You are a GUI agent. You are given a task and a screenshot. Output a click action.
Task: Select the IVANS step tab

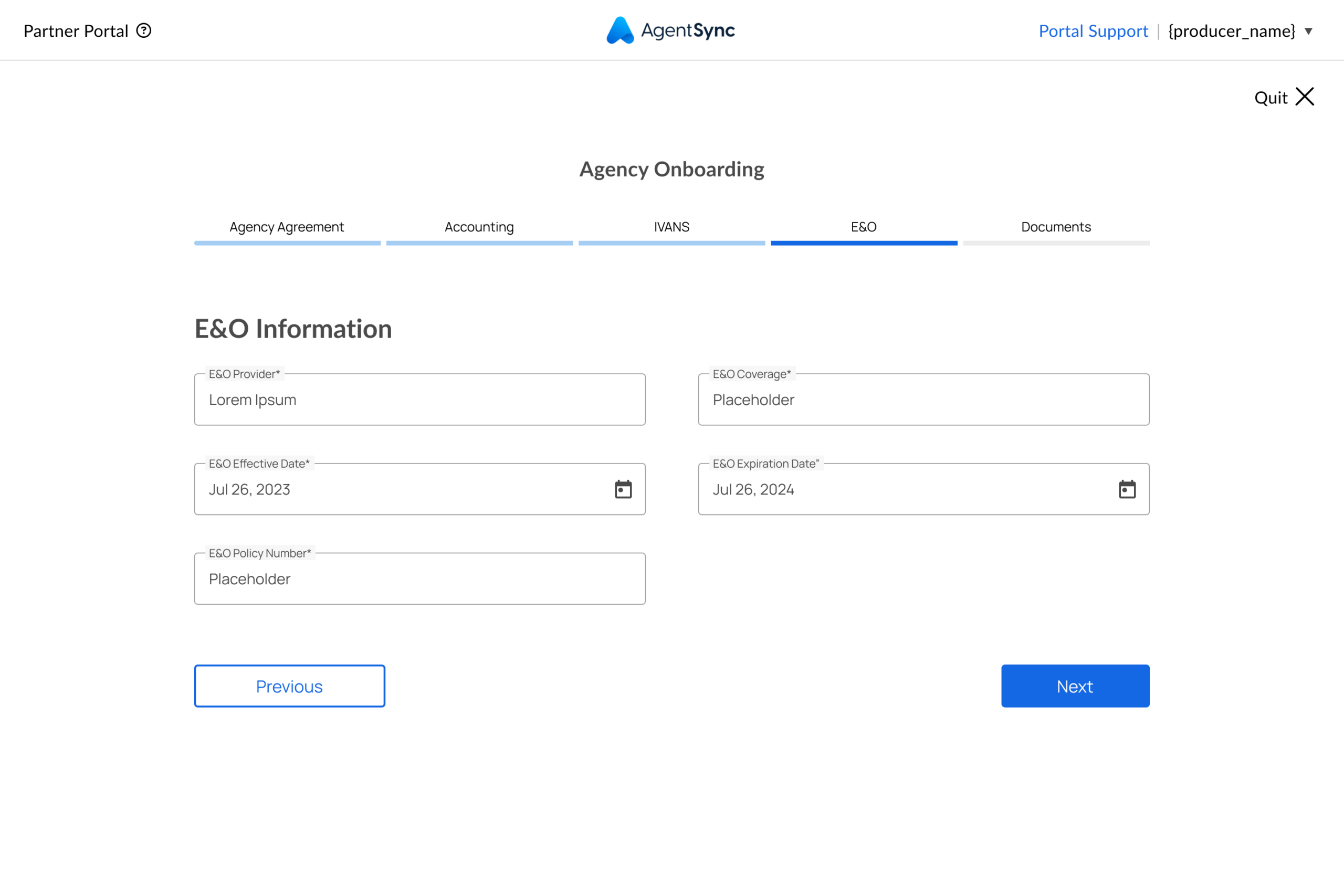point(671,227)
